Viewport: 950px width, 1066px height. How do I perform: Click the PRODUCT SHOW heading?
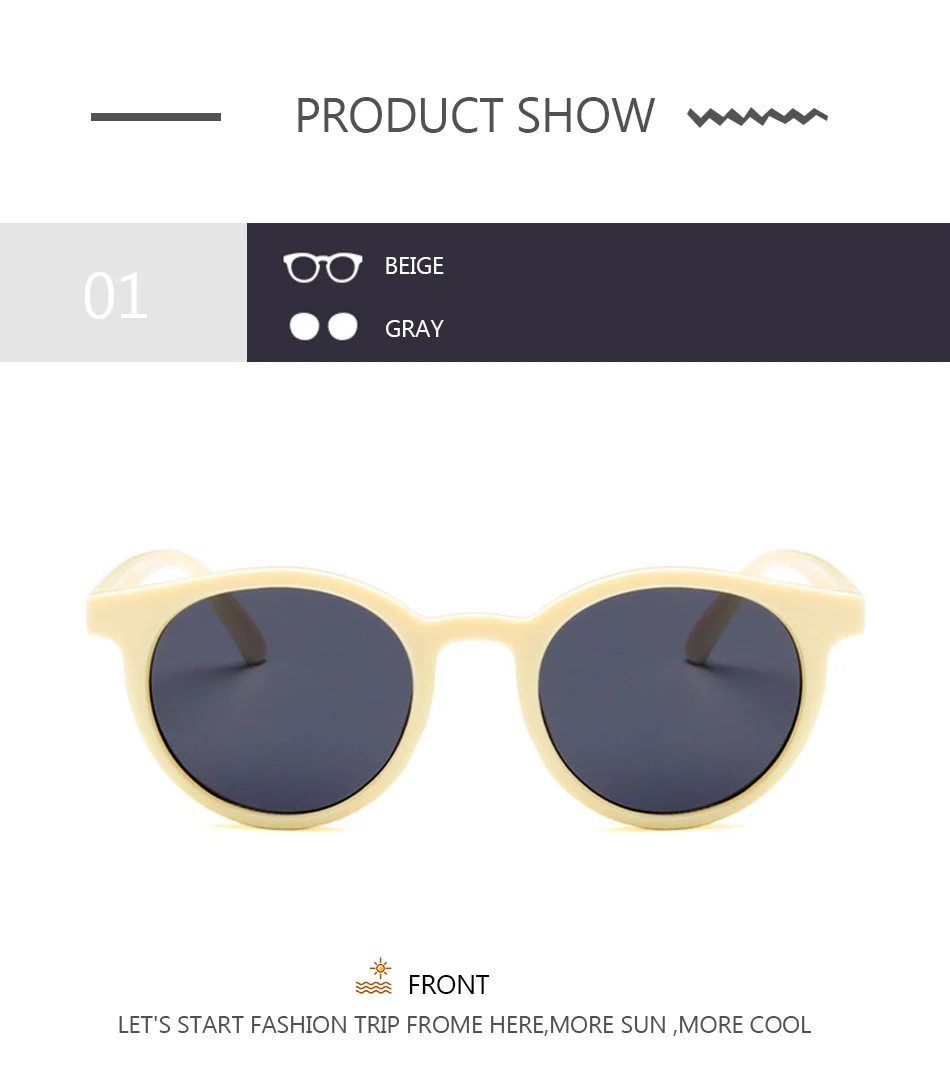pyautogui.click(x=475, y=116)
